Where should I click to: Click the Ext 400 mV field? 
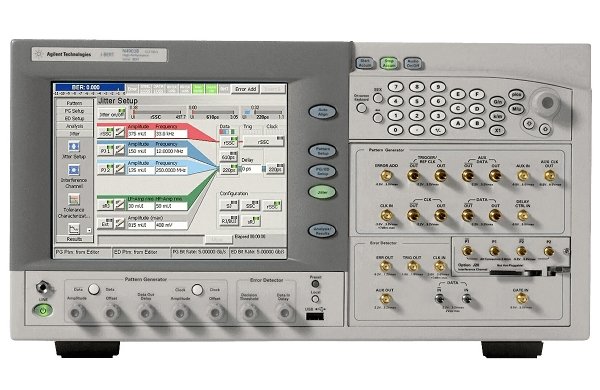point(171,225)
